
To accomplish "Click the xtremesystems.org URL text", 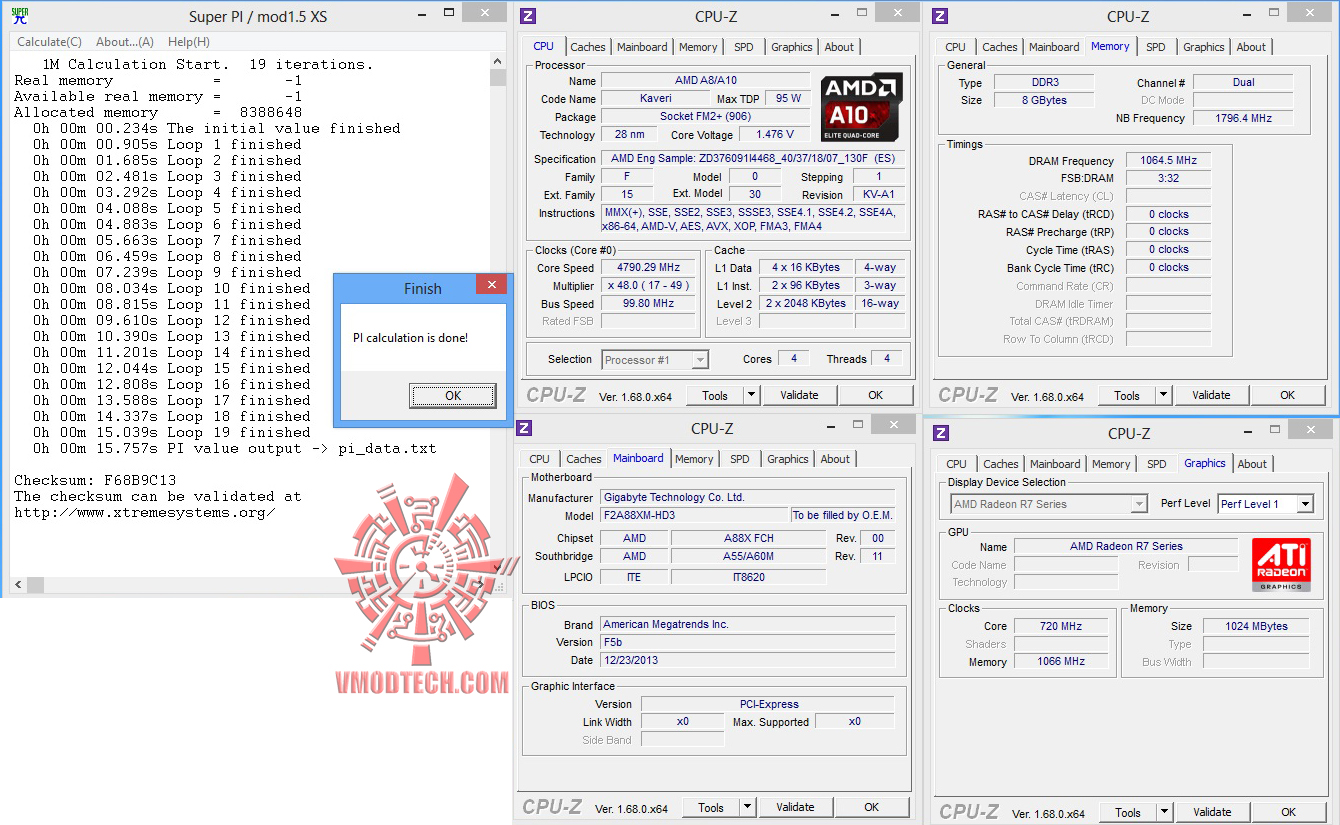I will click(x=144, y=512).
